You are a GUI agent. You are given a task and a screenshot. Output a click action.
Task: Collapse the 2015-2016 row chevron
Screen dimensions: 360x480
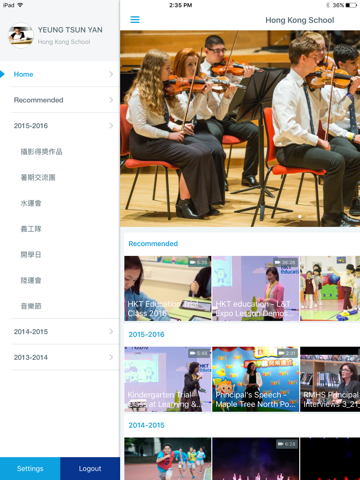pyautogui.click(x=111, y=126)
